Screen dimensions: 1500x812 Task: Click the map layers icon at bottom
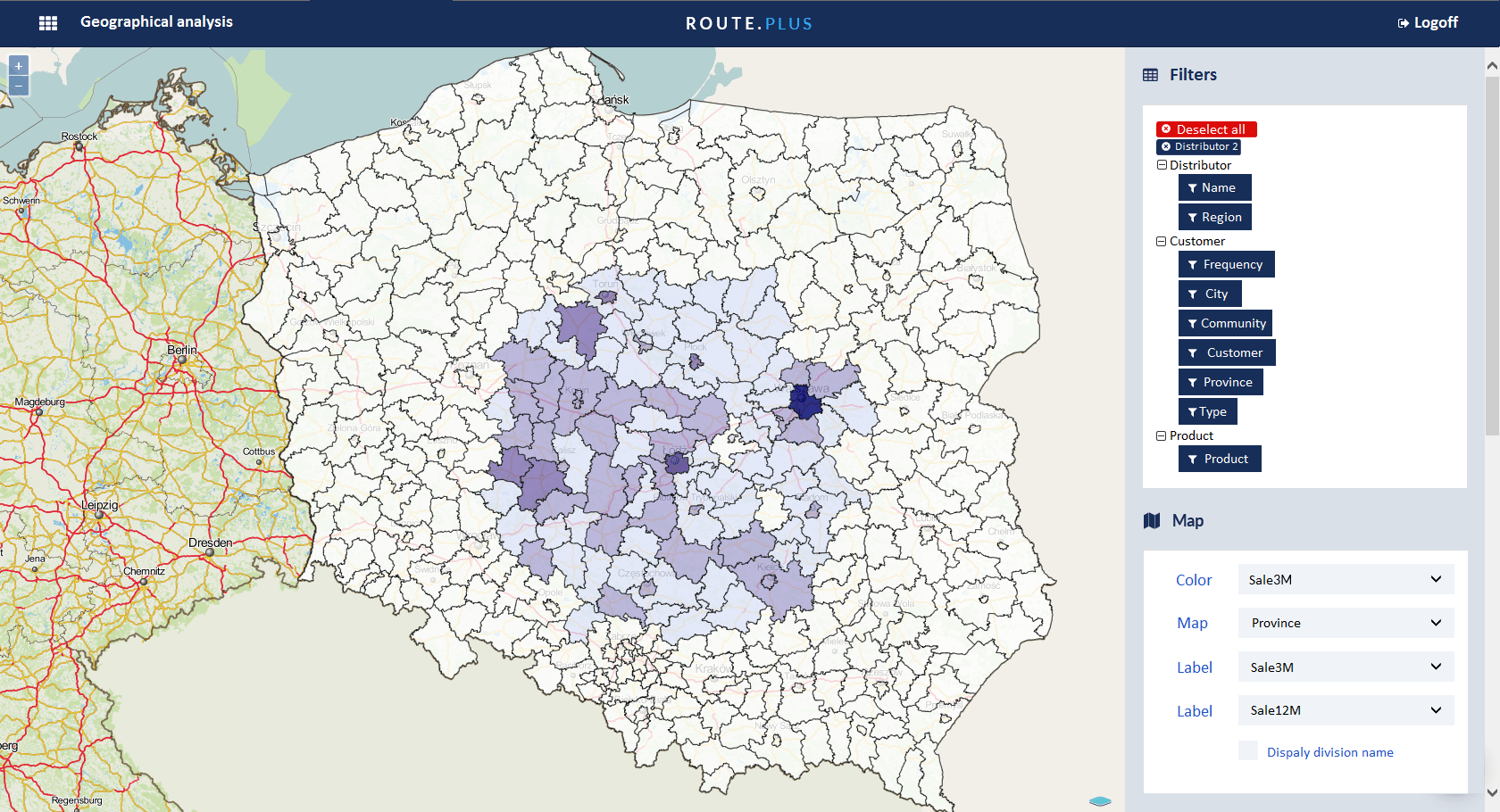click(x=1100, y=801)
